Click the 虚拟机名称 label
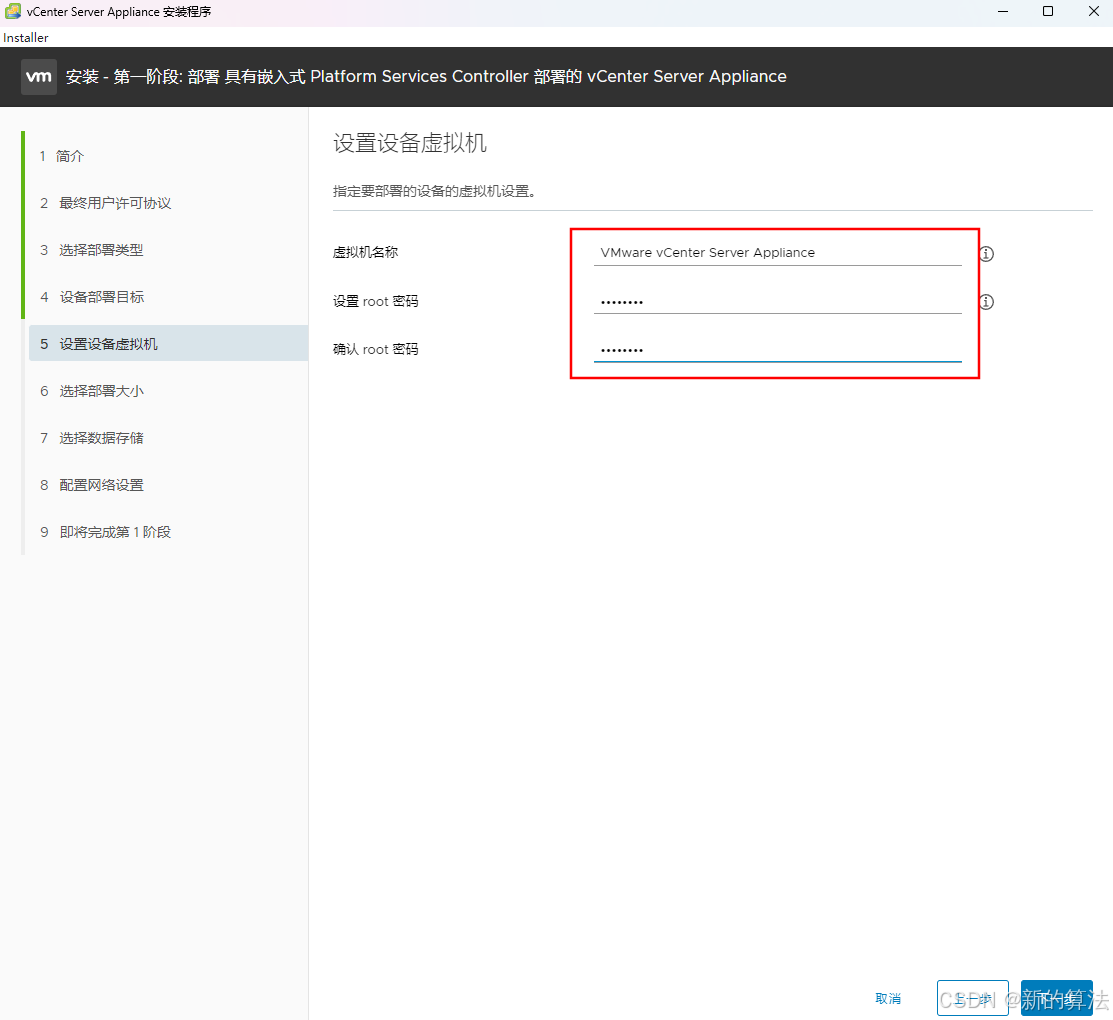 click(366, 253)
